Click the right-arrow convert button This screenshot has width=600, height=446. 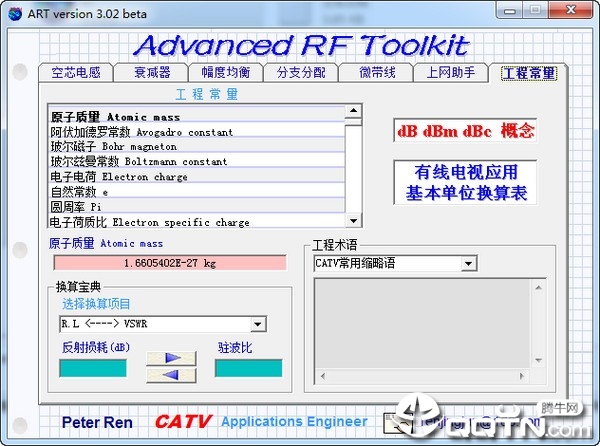[171, 357]
